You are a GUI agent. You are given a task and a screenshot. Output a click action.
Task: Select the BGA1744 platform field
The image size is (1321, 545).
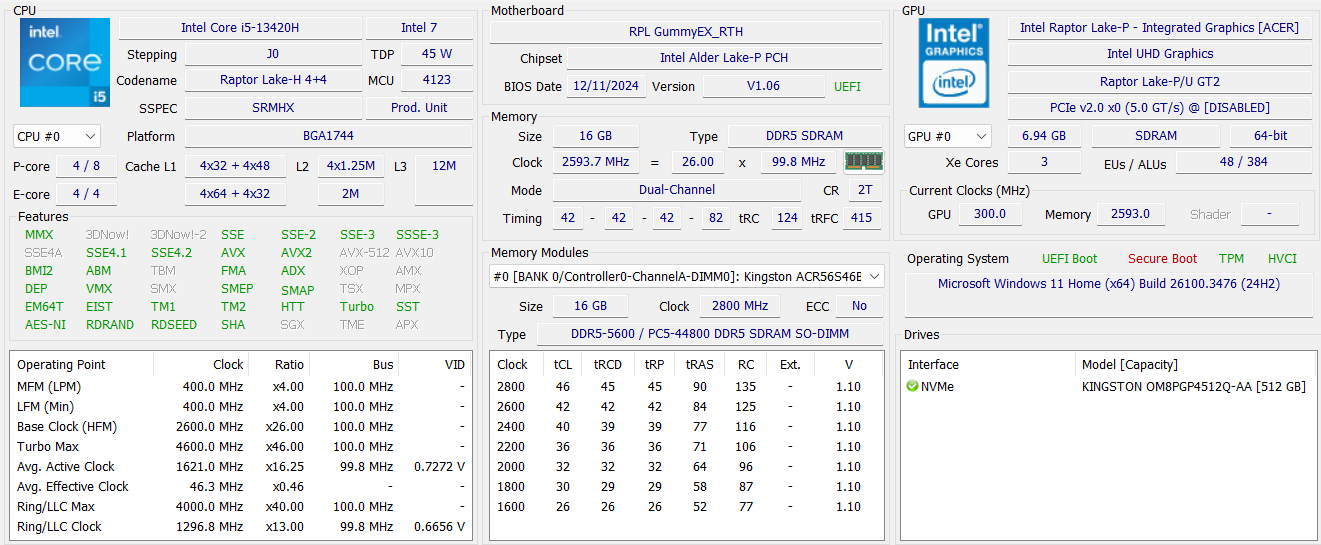click(328, 136)
